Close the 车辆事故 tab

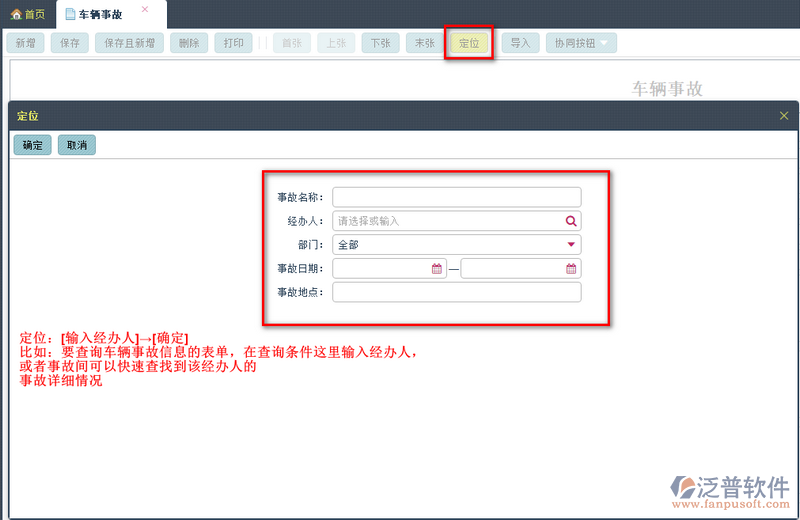coord(145,9)
